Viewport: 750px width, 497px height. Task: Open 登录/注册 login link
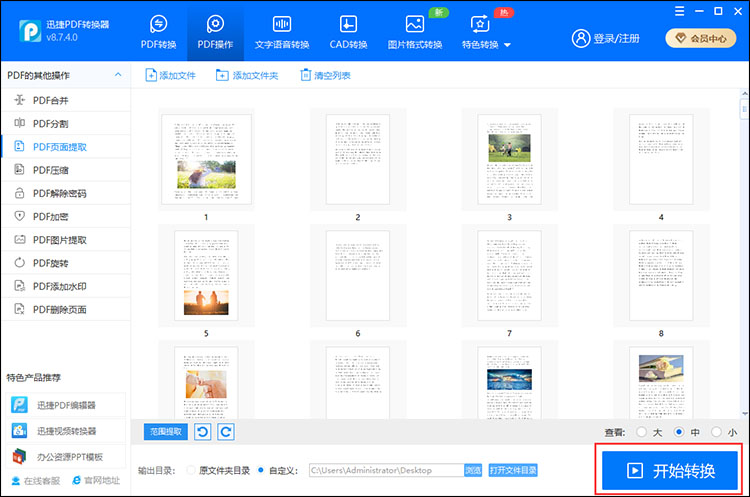(x=616, y=38)
